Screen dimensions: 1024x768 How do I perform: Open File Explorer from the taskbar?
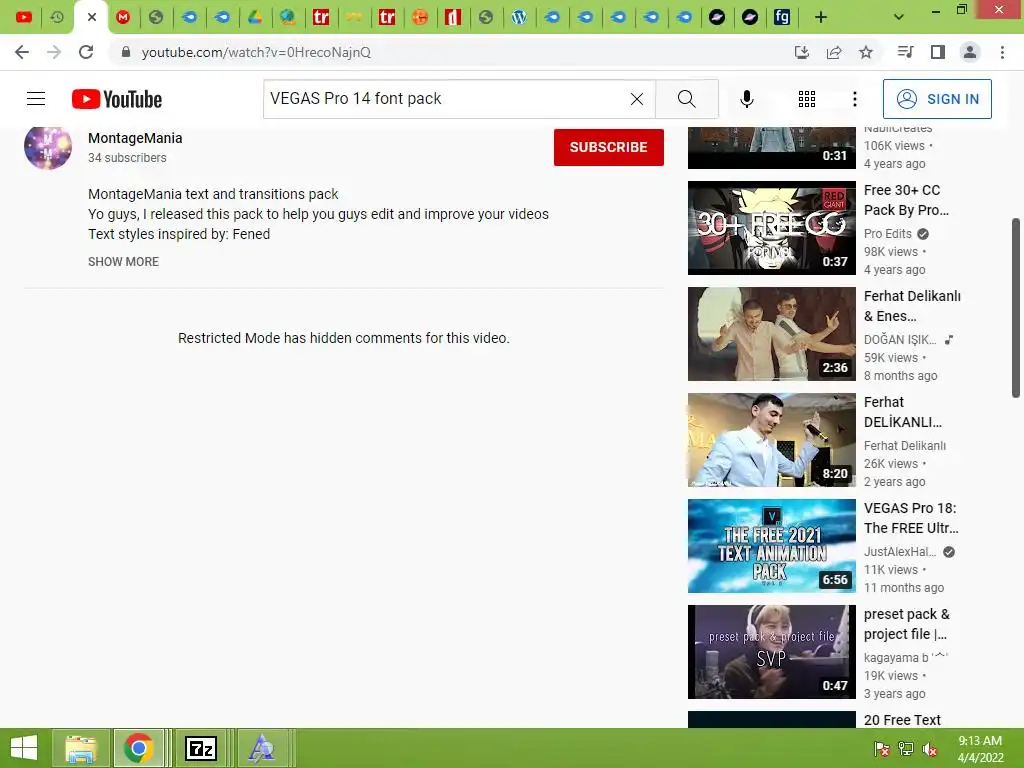click(81, 748)
